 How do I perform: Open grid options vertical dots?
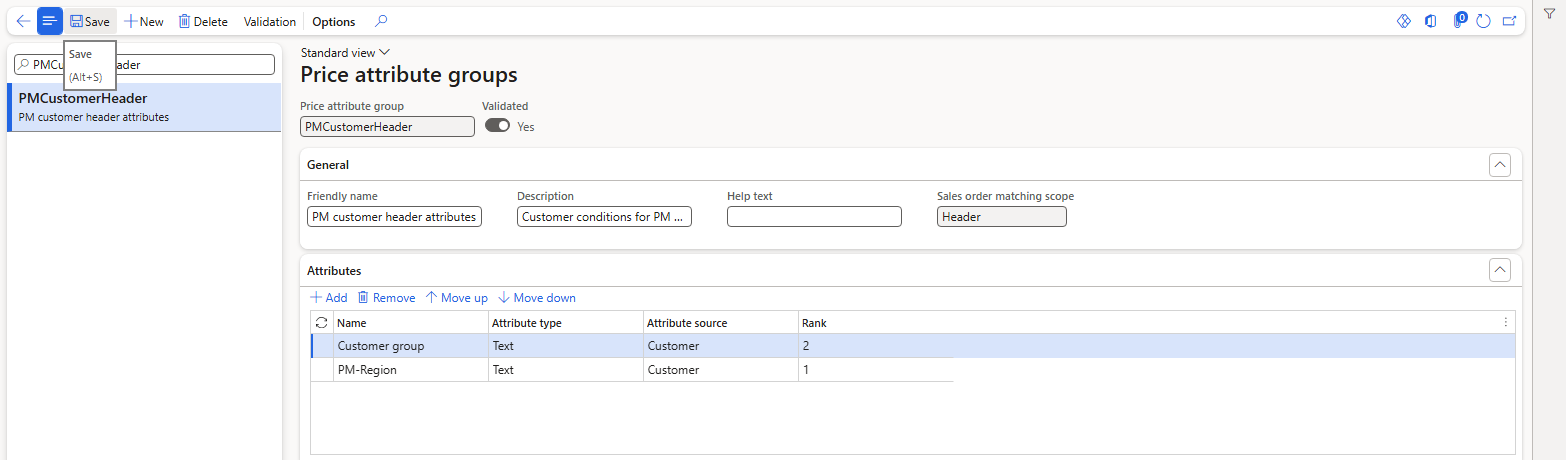1506,322
